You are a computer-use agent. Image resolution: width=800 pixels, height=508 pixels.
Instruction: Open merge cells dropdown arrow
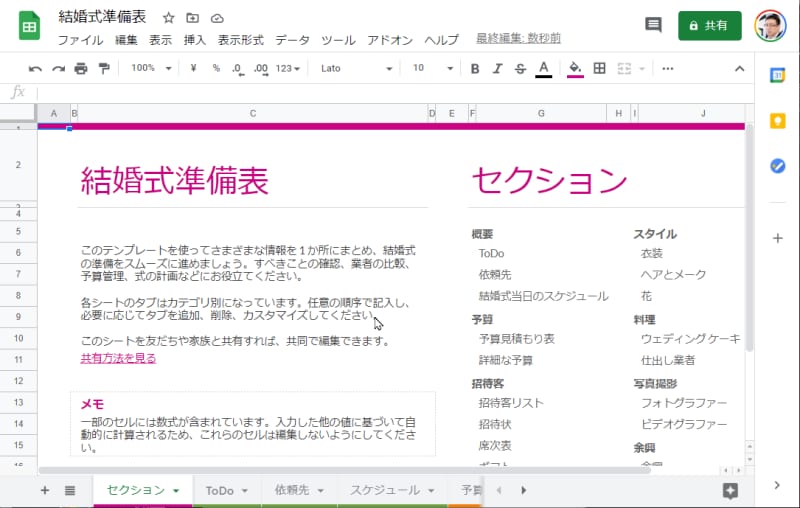(642, 68)
